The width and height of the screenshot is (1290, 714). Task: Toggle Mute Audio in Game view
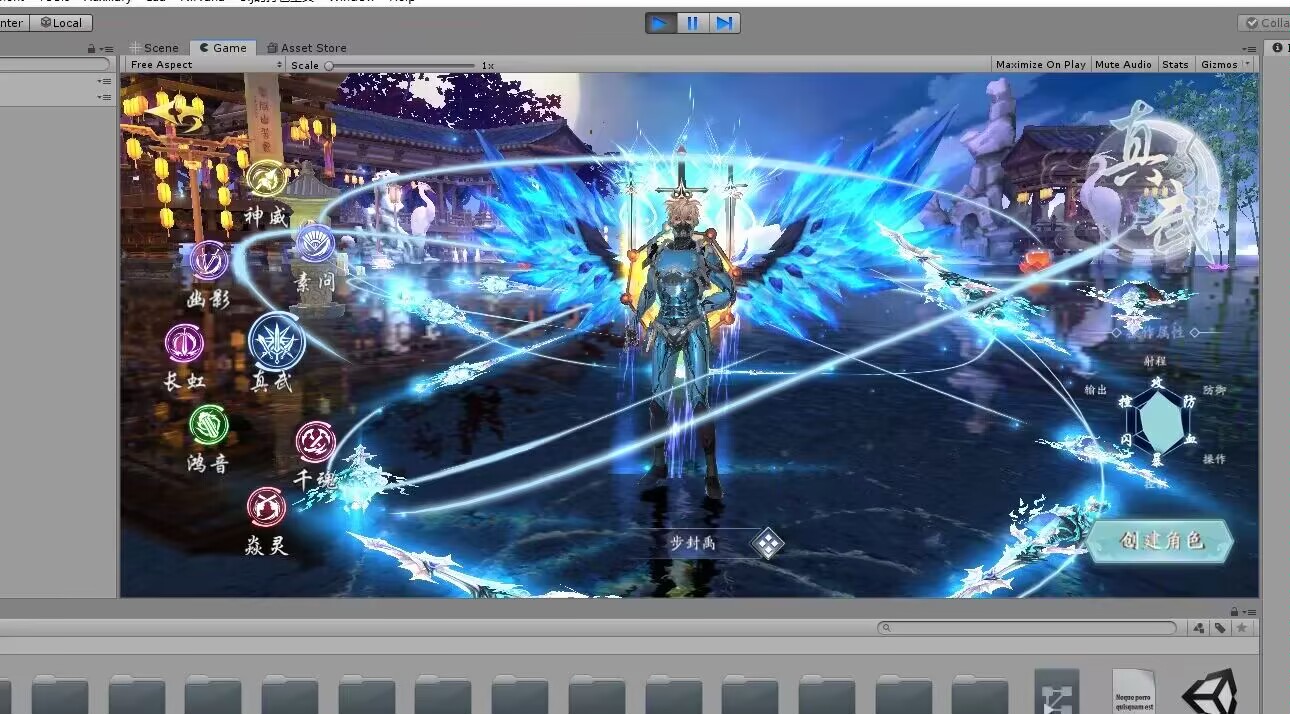1123,65
